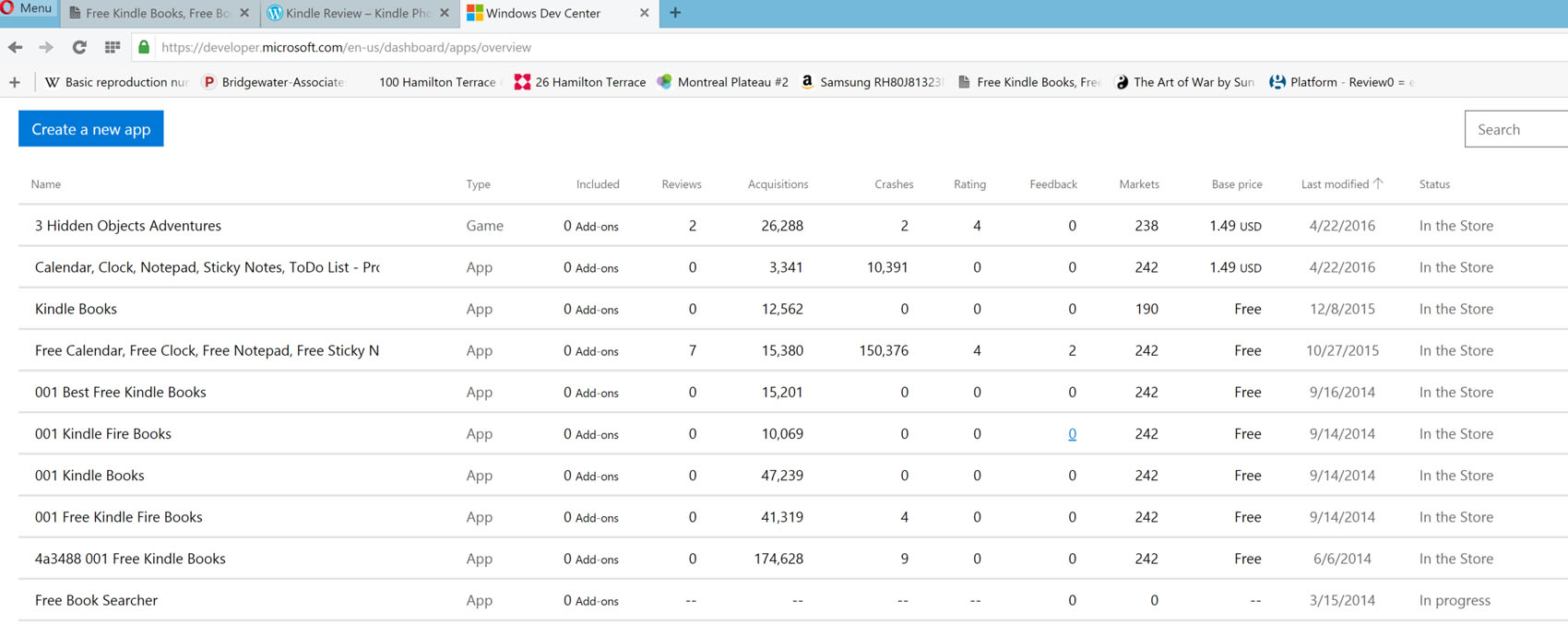Image resolution: width=1568 pixels, height=624 pixels.
Task: Reload the page with the refresh icon
Action: tap(79, 47)
